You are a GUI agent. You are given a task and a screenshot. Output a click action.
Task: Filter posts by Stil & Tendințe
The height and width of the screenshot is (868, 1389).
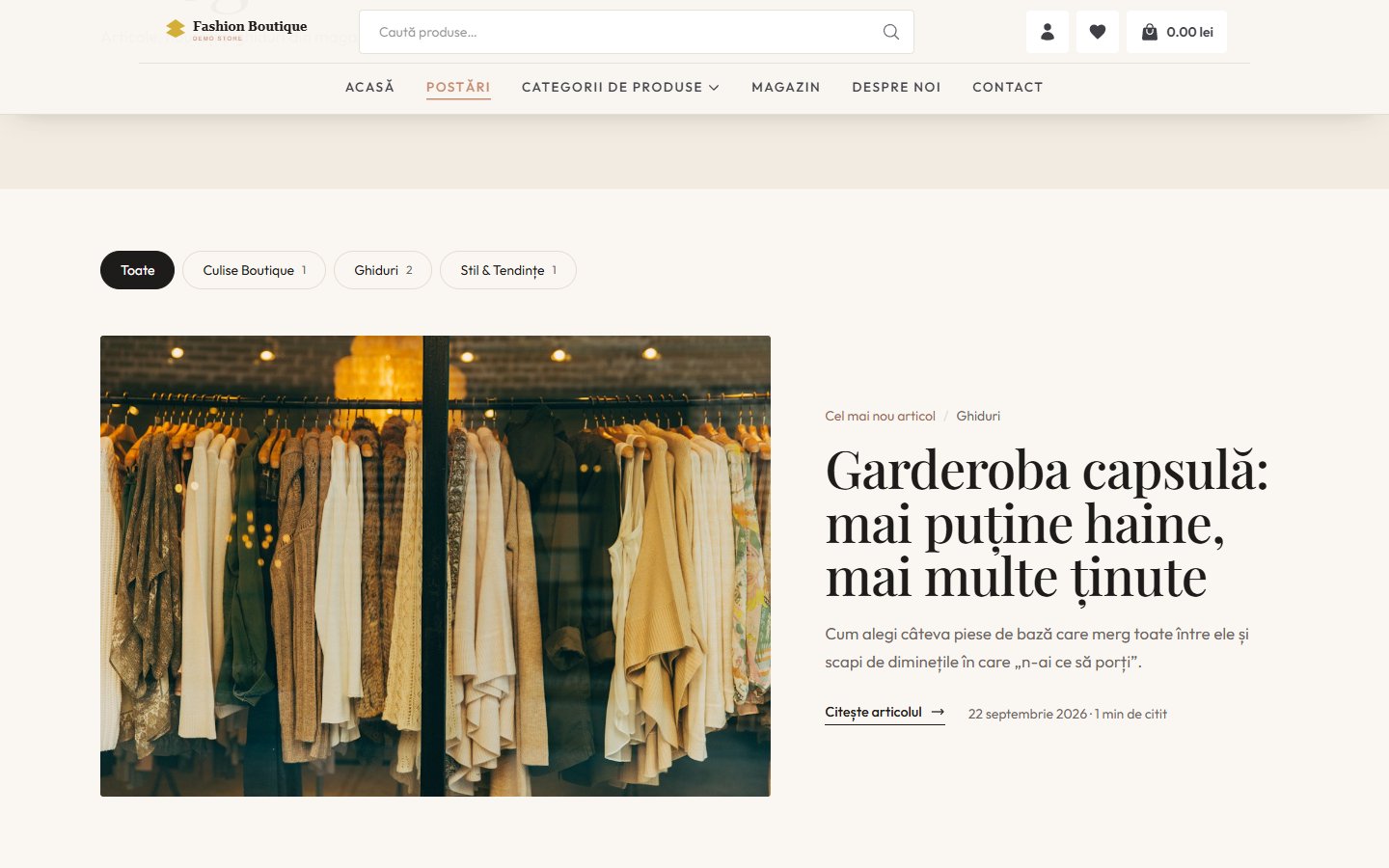tap(508, 270)
